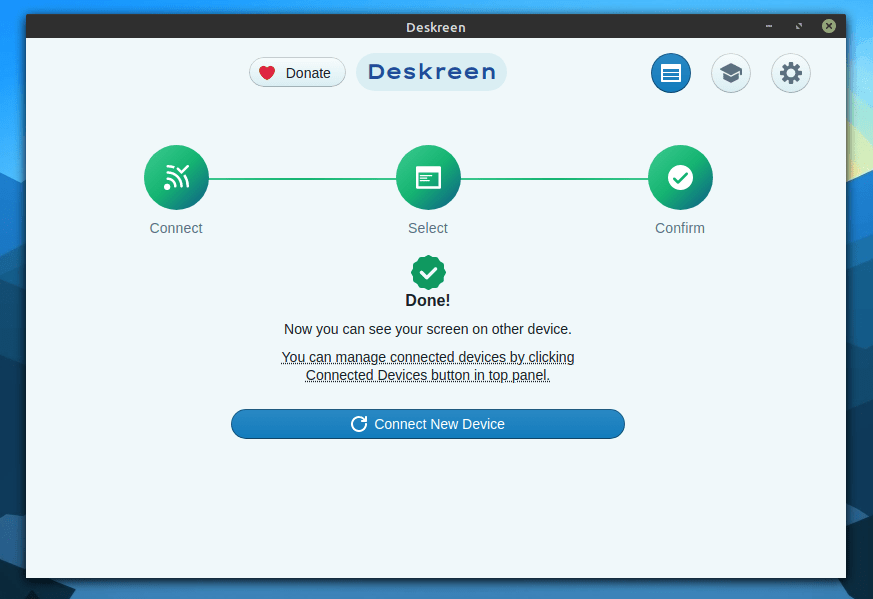The height and width of the screenshot is (599, 873).
Task: Open the tutorial graduation cap icon
Action: click(730, 73)
